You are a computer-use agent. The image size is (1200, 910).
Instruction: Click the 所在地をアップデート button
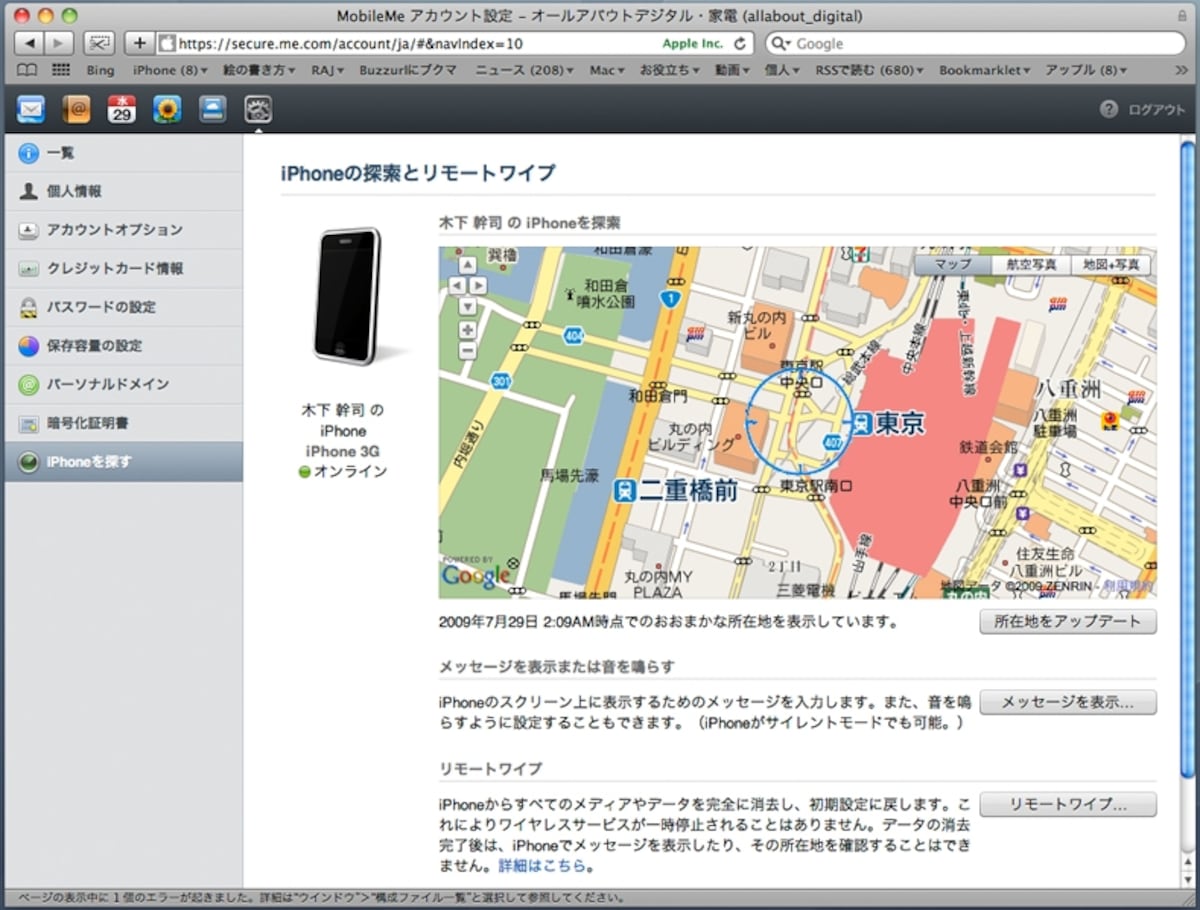(1067, 621)
